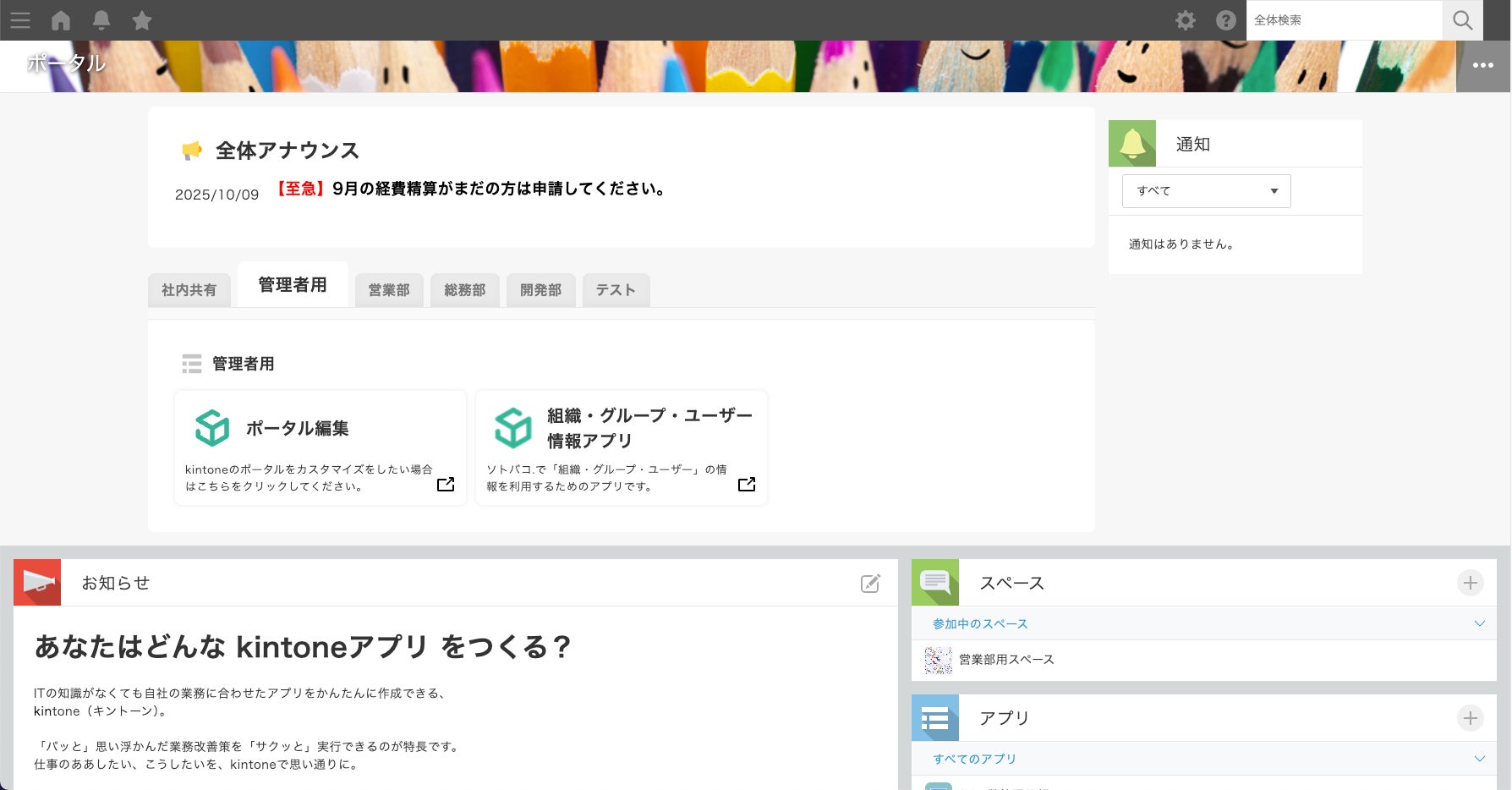The width and height of the screenshot is (1512, 790).
Task: Open the 組織・グループ・ユーザー情報アプリ card title
Action: click(x=649, y=428)
